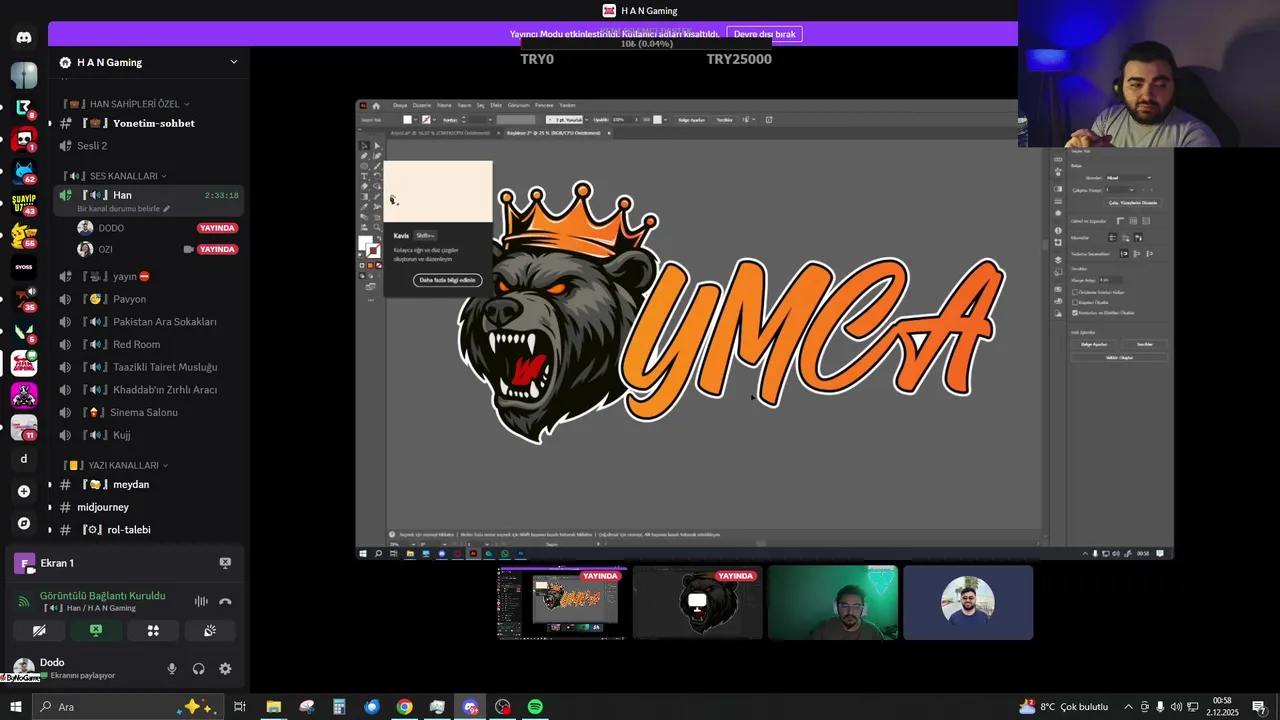1280x720 pixels.
Task: Toggle the Discord camera on
Action: coord(39,631)
